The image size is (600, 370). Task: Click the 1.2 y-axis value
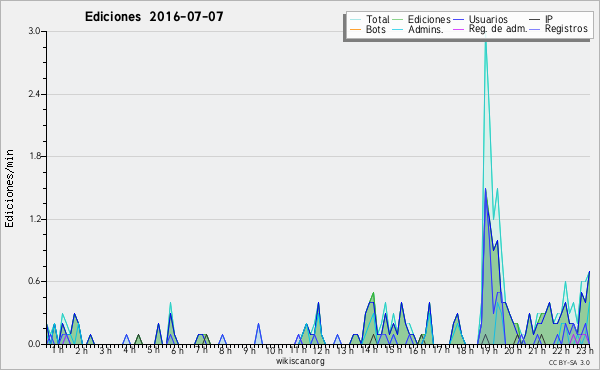[x=34, y=219]
